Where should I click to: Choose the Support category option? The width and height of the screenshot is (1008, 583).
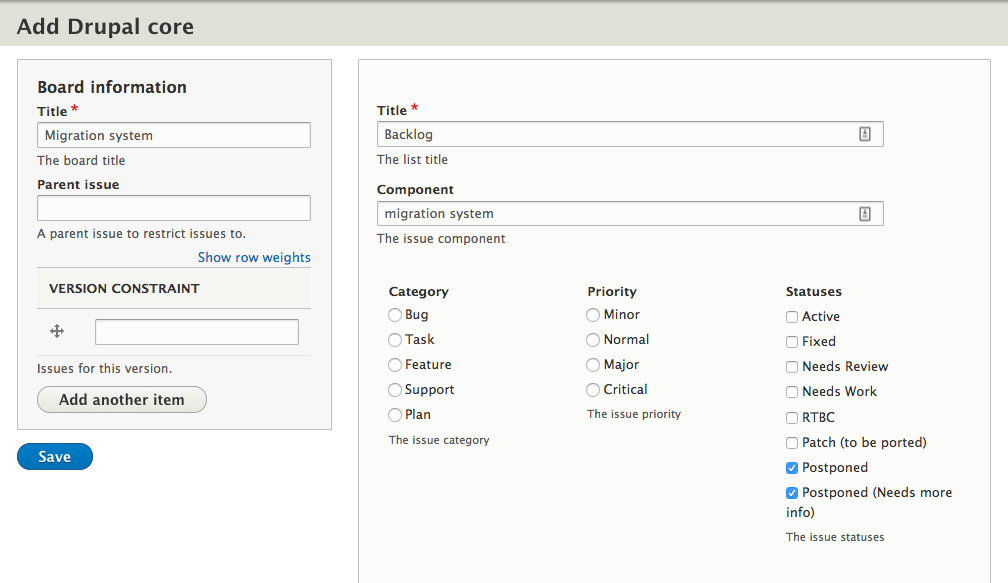pos(395,390)
